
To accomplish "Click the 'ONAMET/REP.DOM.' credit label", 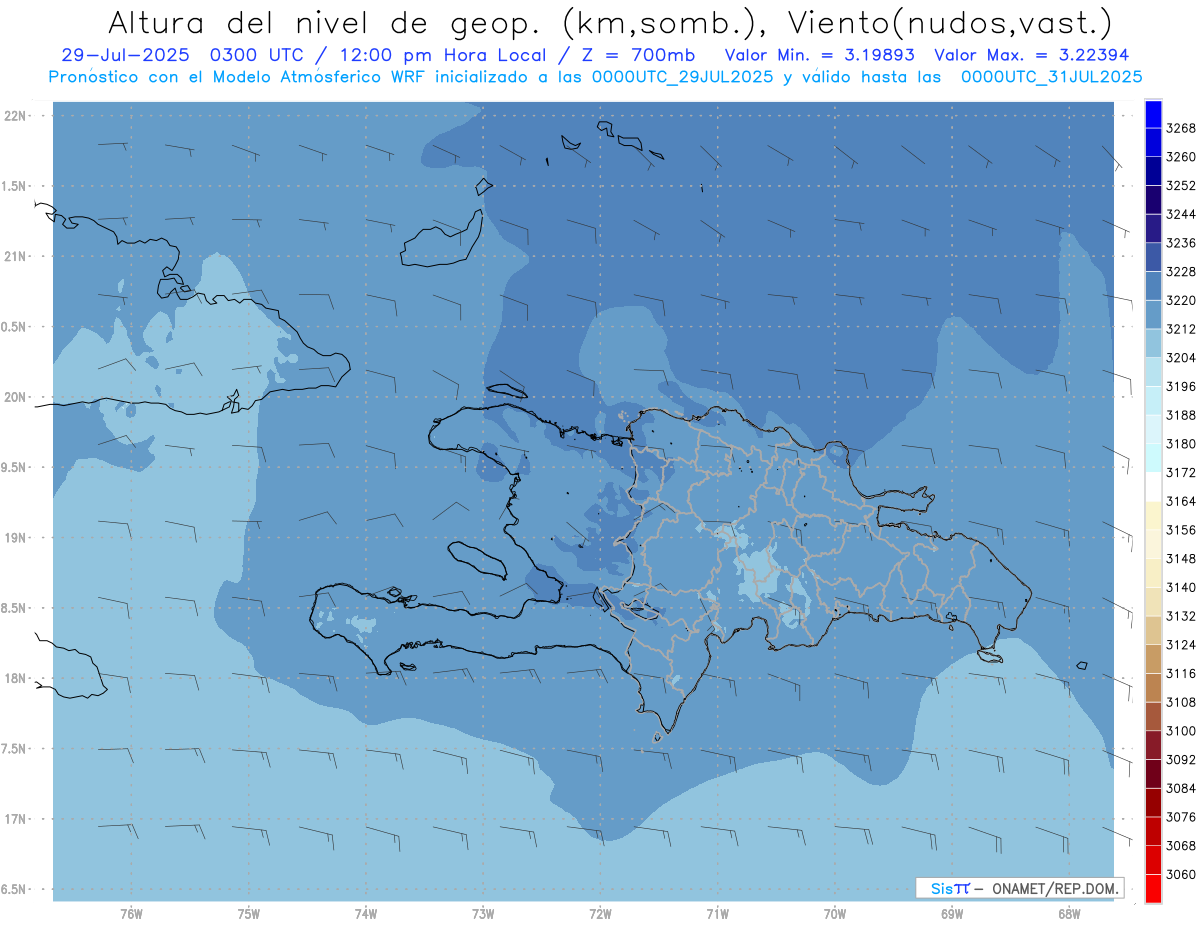I will [1056, 888].
